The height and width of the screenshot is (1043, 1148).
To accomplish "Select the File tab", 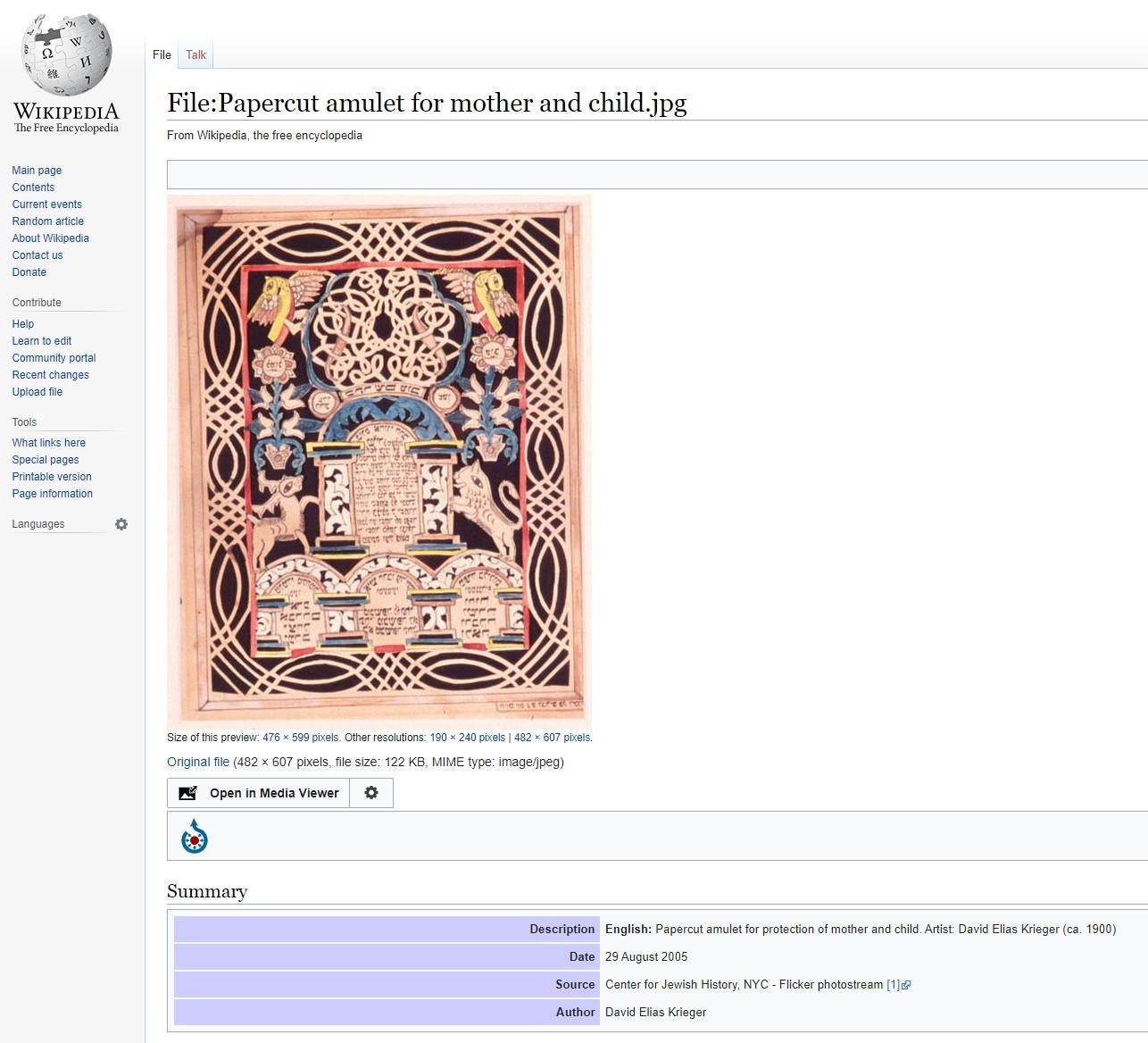I will [x=162, y=54].
